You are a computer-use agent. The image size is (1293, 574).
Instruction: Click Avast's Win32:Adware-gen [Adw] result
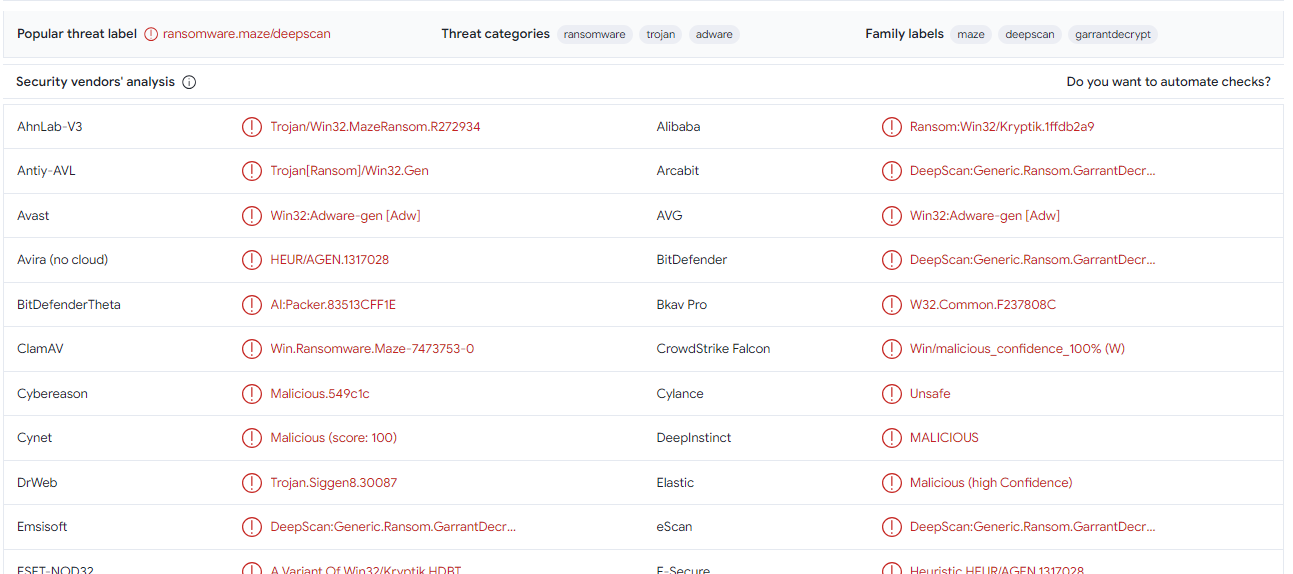click(345, 216)
